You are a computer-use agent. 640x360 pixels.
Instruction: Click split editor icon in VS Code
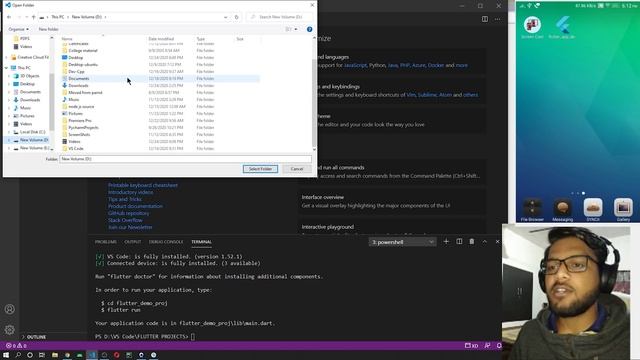[x=484, y=19]
